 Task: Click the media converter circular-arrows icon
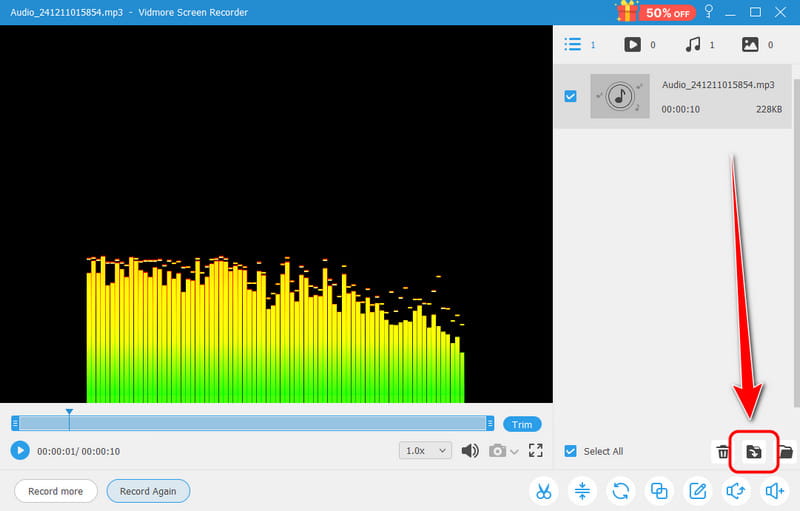621,491
